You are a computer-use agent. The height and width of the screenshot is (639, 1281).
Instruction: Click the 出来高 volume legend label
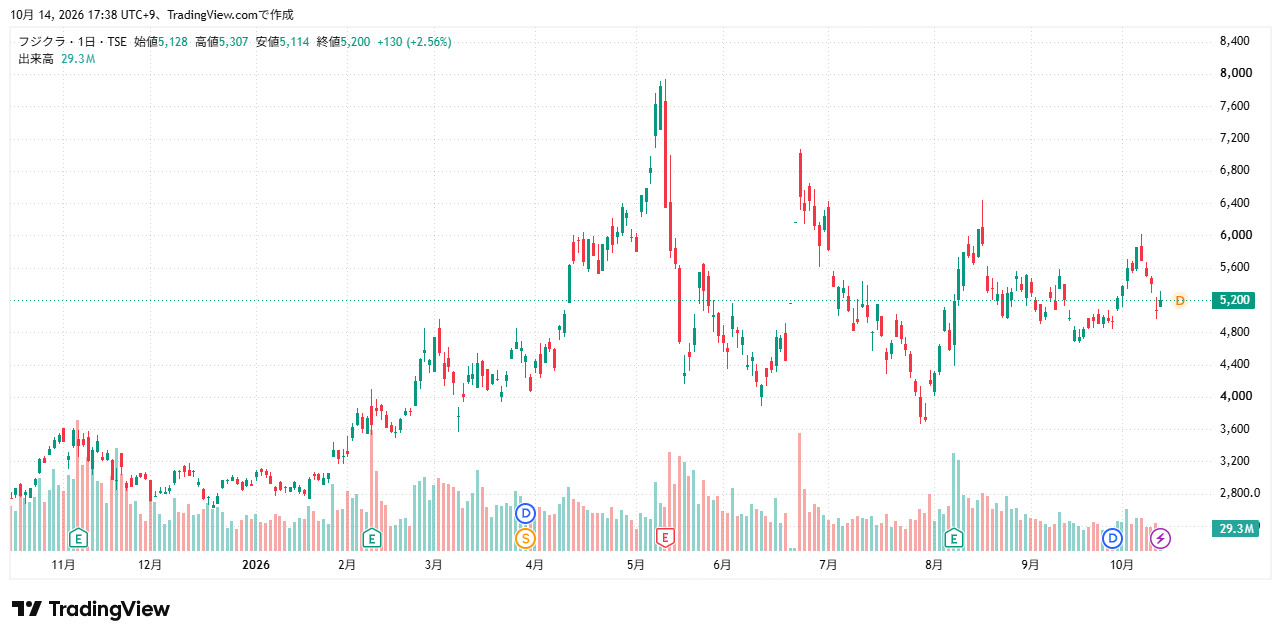coord(36,59)
